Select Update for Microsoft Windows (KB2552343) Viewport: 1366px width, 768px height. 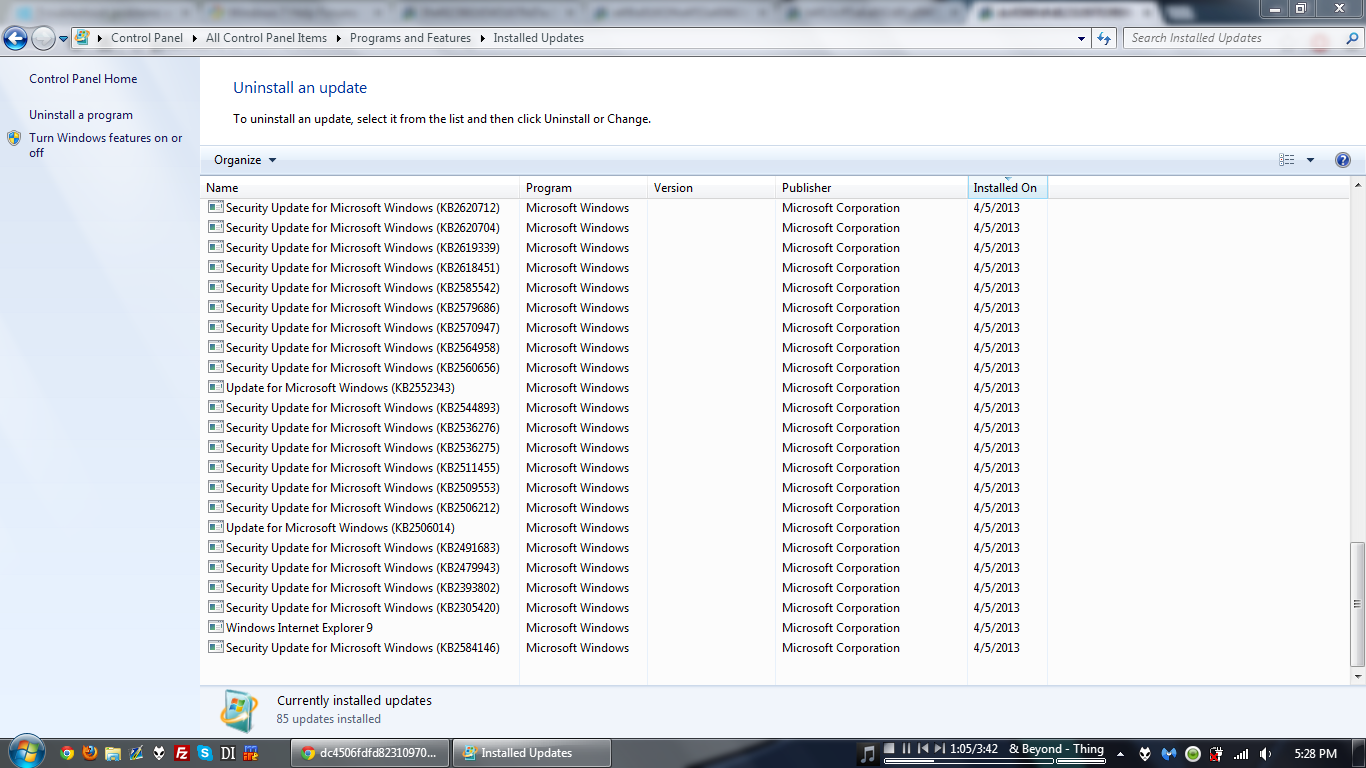(626, 388)
